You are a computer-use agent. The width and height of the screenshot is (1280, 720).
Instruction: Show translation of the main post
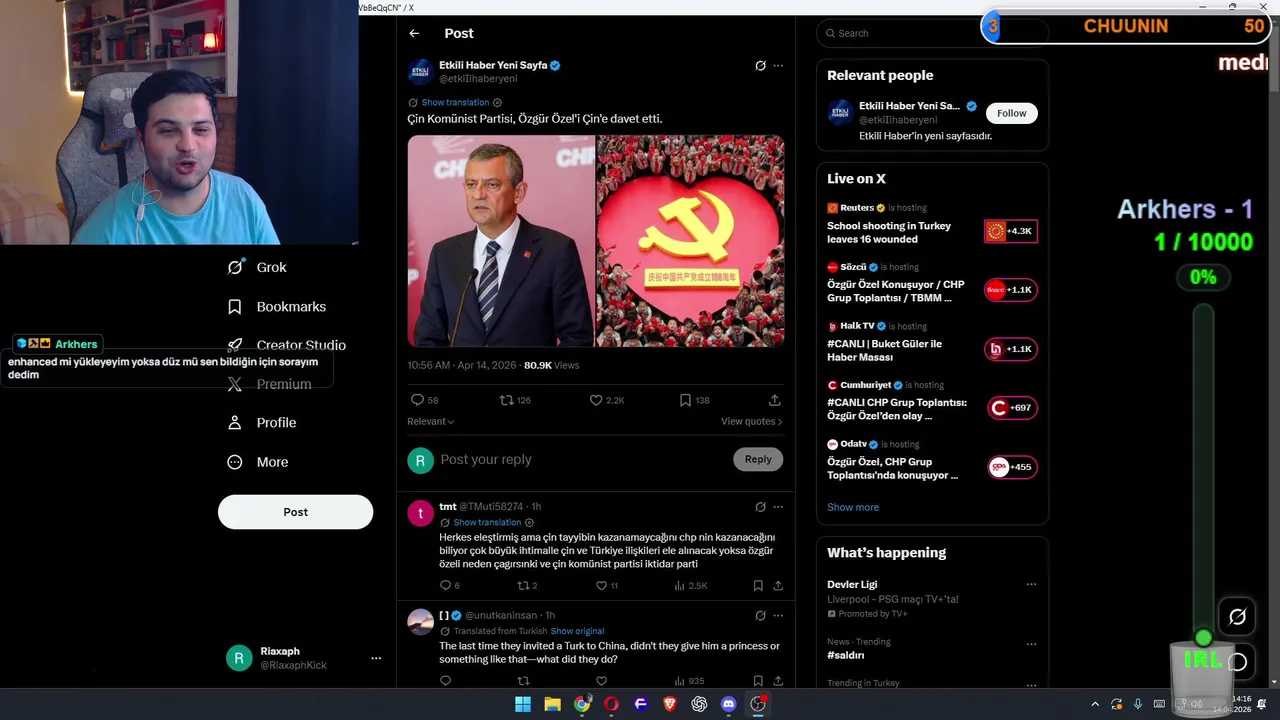[455, 102]
